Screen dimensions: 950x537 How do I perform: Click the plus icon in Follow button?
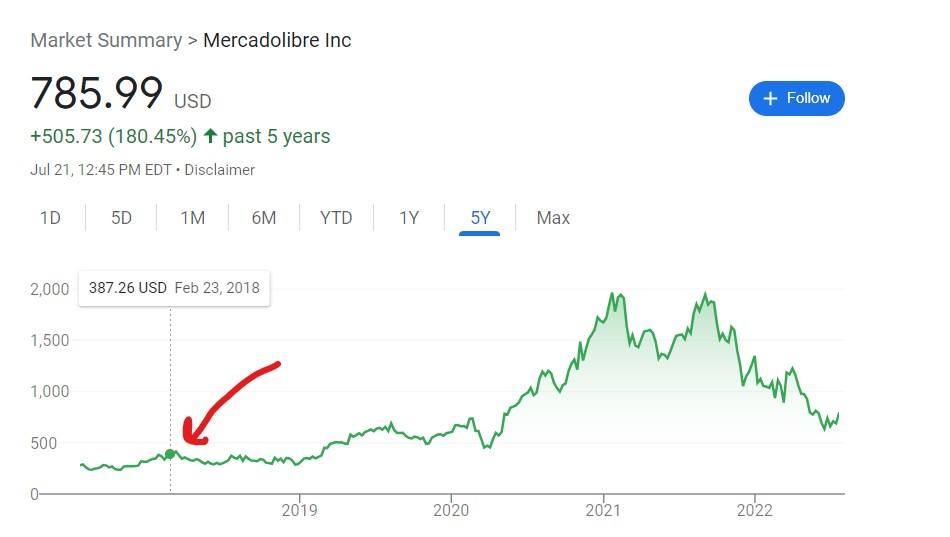(770, 98)
